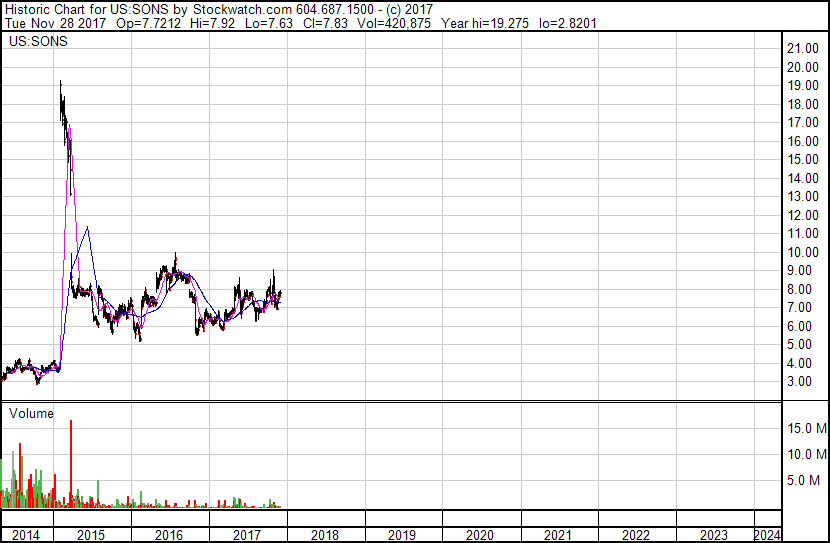The width and height of the screenshot is (830, 543).
Task: Click the 2015 year label on timeline
Action: (91, 535)
